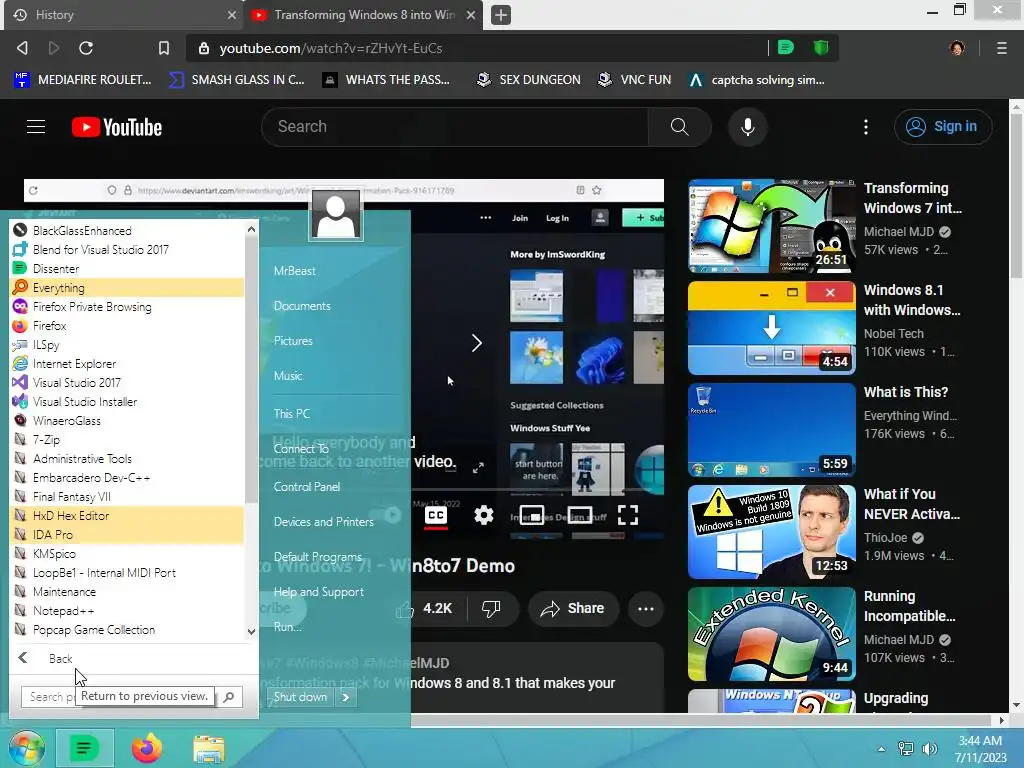The height and width of the screenshot is (768, 1024).
Task: Open more actions ellipsis under video
Action: pyautogui.click(x=645, y=609)
